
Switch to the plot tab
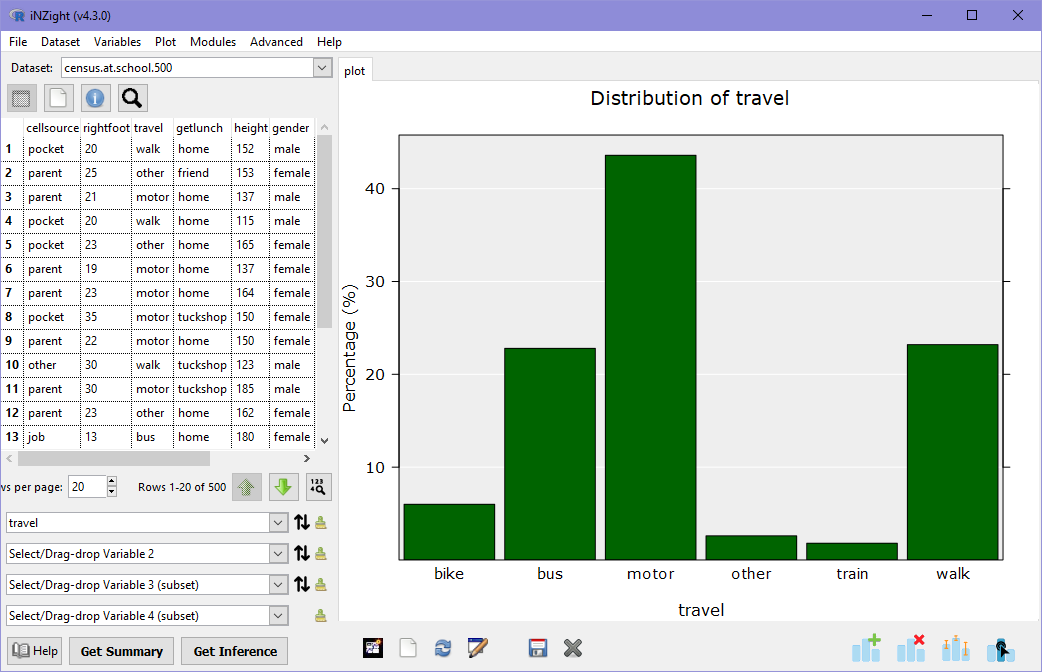[x=355, y=70]
